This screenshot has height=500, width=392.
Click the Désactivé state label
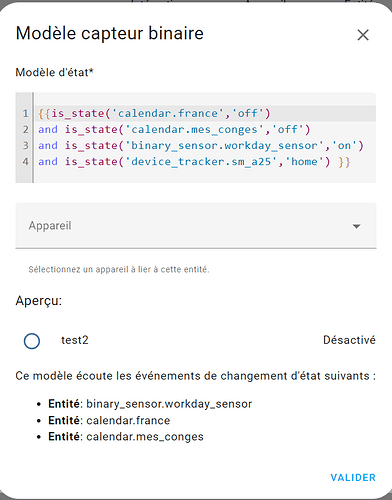pos(349,340)
